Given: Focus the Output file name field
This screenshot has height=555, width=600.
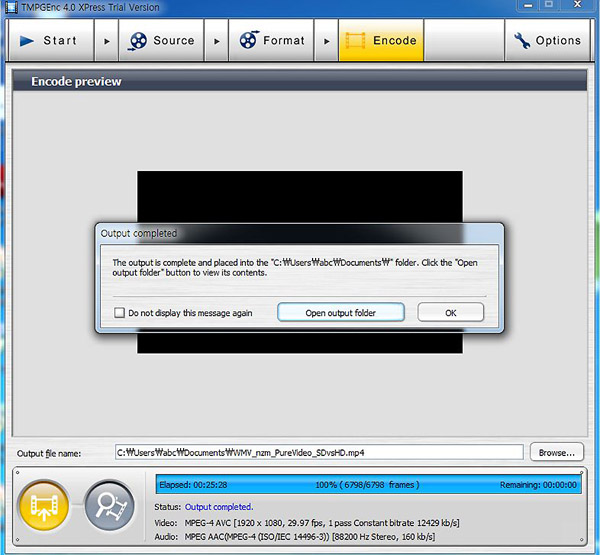Looking at the screenshot, I should pyautogui.click(x=319, y=452).
